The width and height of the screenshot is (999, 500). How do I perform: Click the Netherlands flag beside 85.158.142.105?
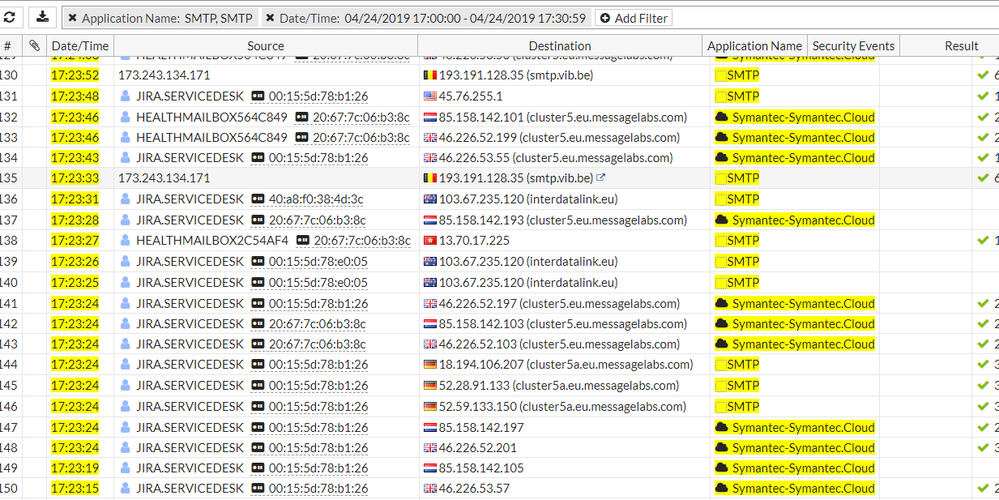[430, 468]
